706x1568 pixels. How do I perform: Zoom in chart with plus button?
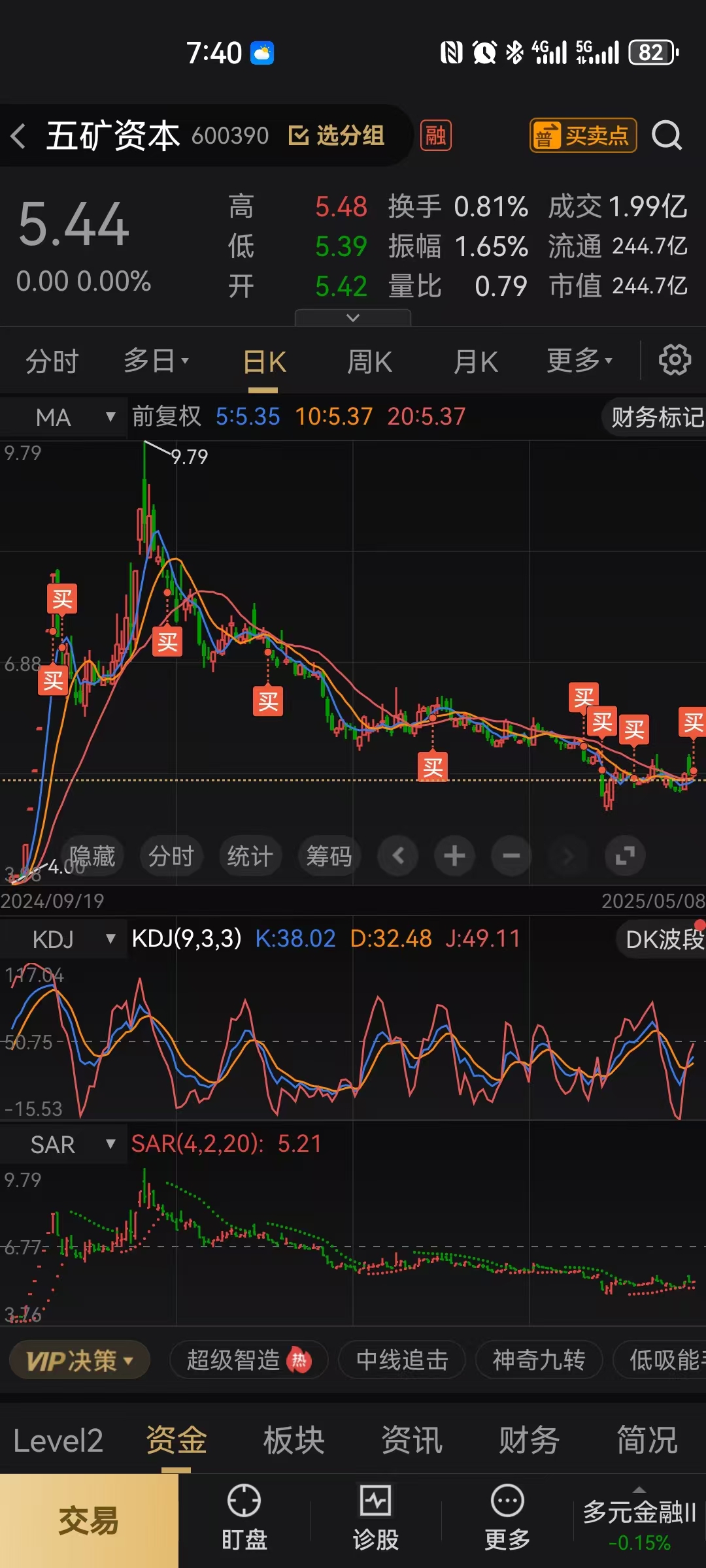tap(454, 855)
